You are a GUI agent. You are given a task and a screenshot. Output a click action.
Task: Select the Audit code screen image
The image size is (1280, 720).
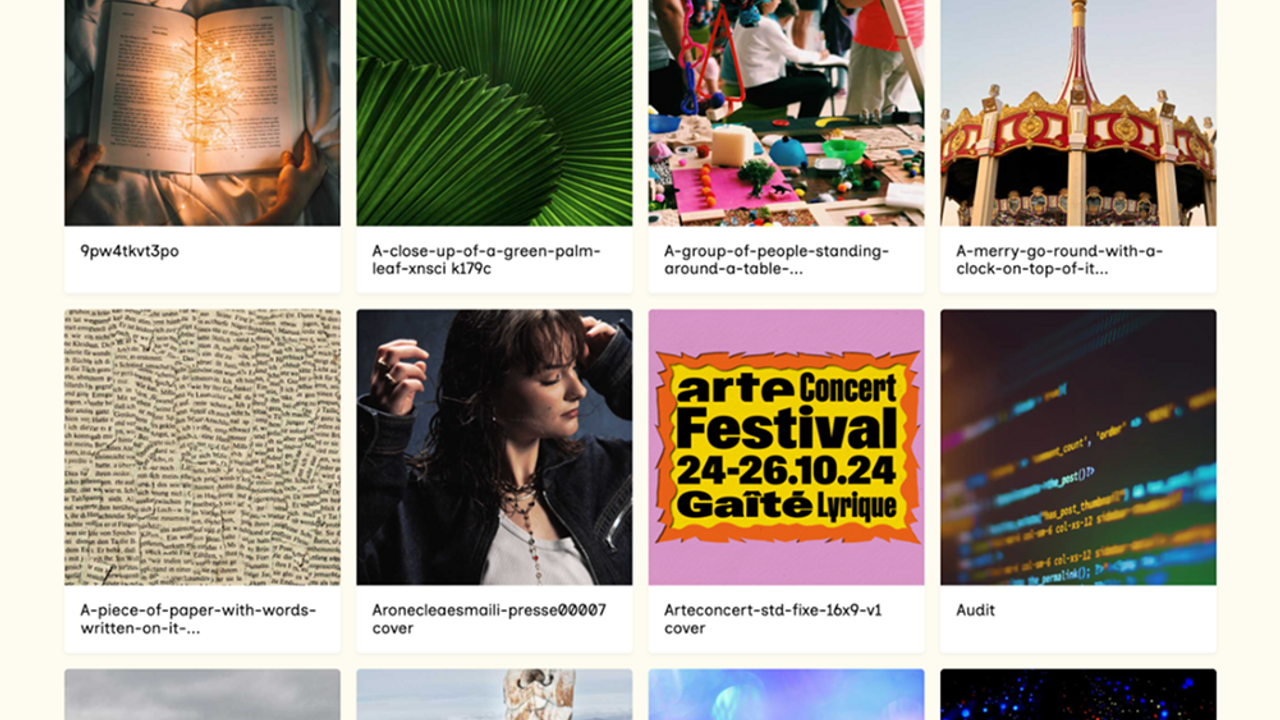(1078, 447)
